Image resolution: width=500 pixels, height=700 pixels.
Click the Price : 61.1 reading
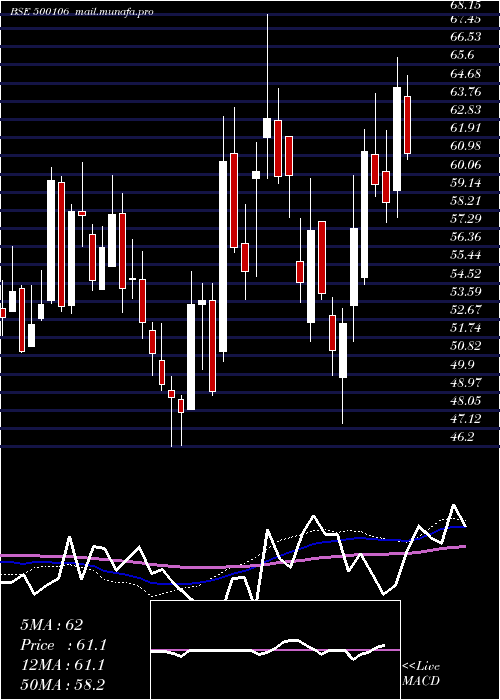point(63,645)
